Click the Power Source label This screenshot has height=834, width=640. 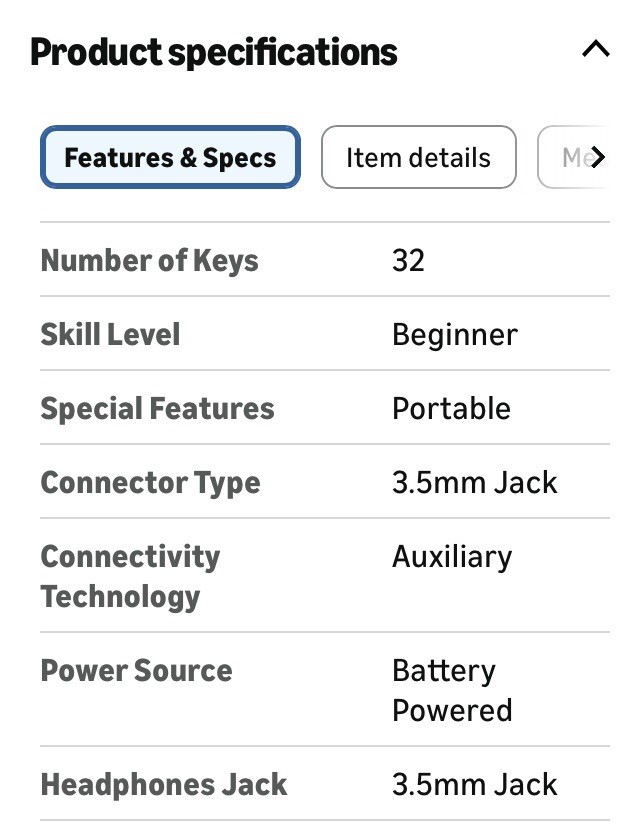click(136, 670)
